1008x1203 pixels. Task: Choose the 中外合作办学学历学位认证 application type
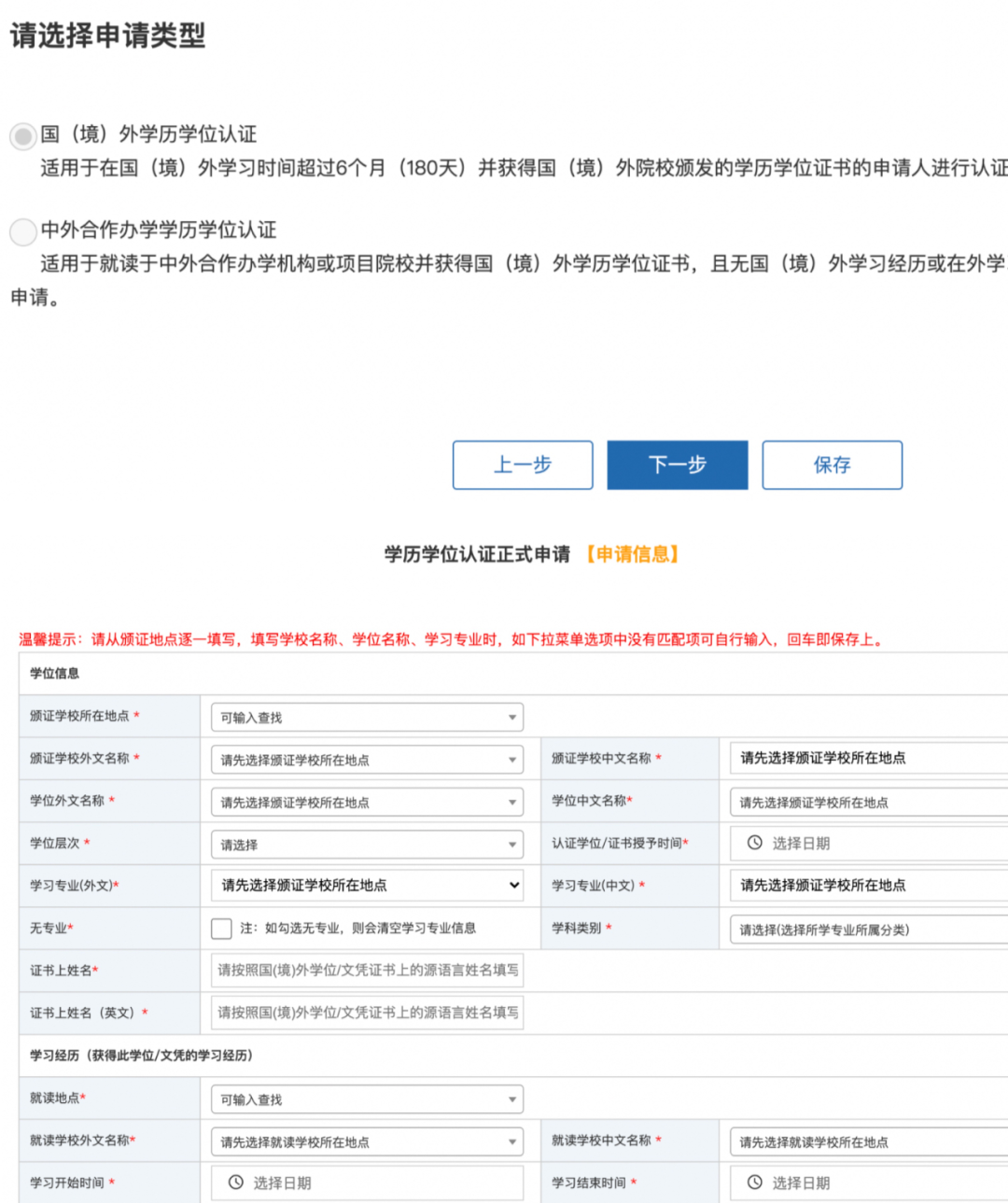[22, 231]
